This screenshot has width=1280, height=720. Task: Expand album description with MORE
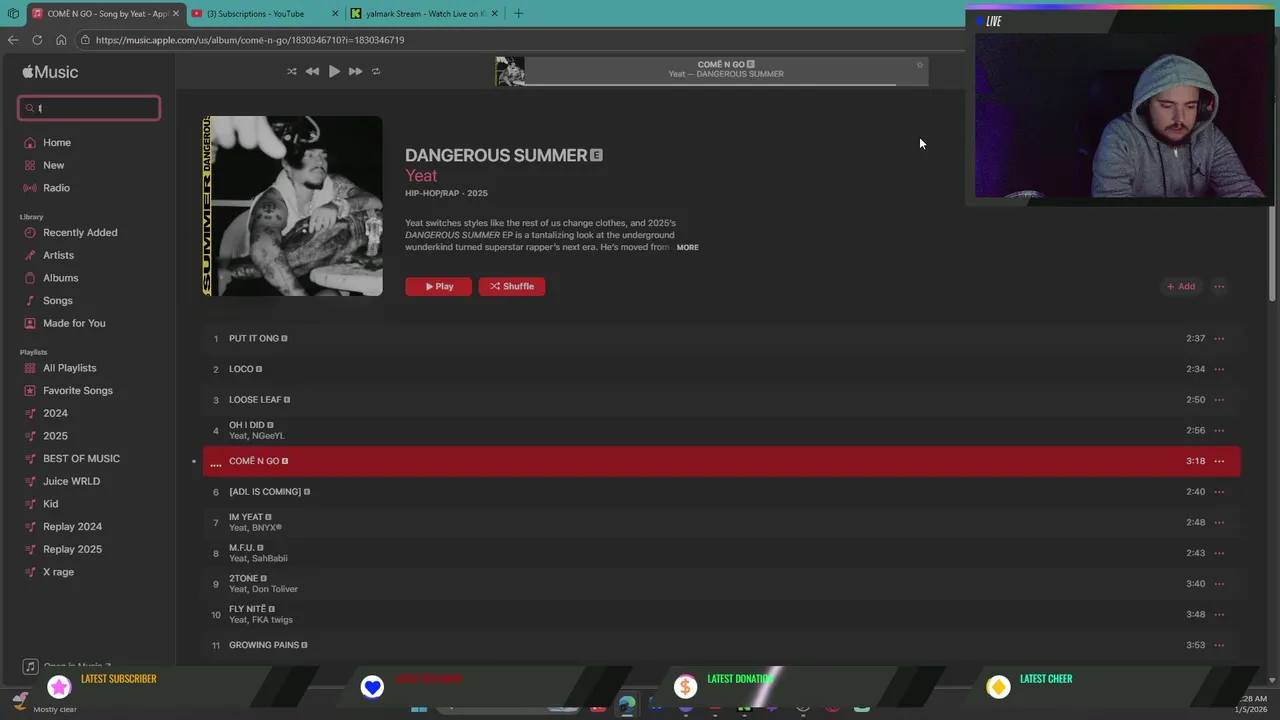tap(688, 247)
